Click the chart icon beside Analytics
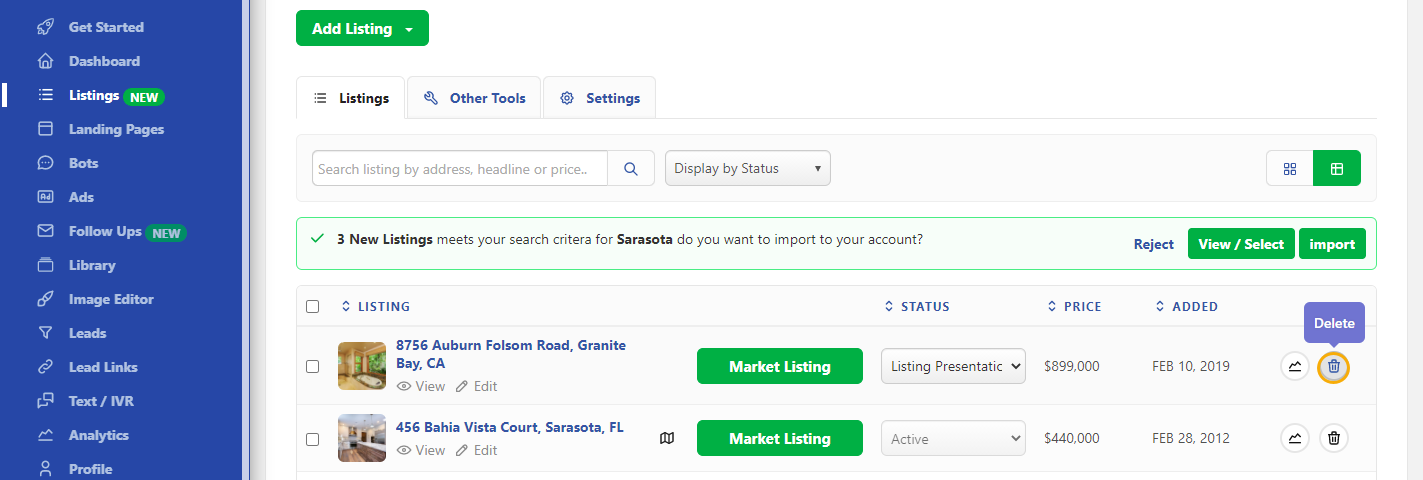 45,435
